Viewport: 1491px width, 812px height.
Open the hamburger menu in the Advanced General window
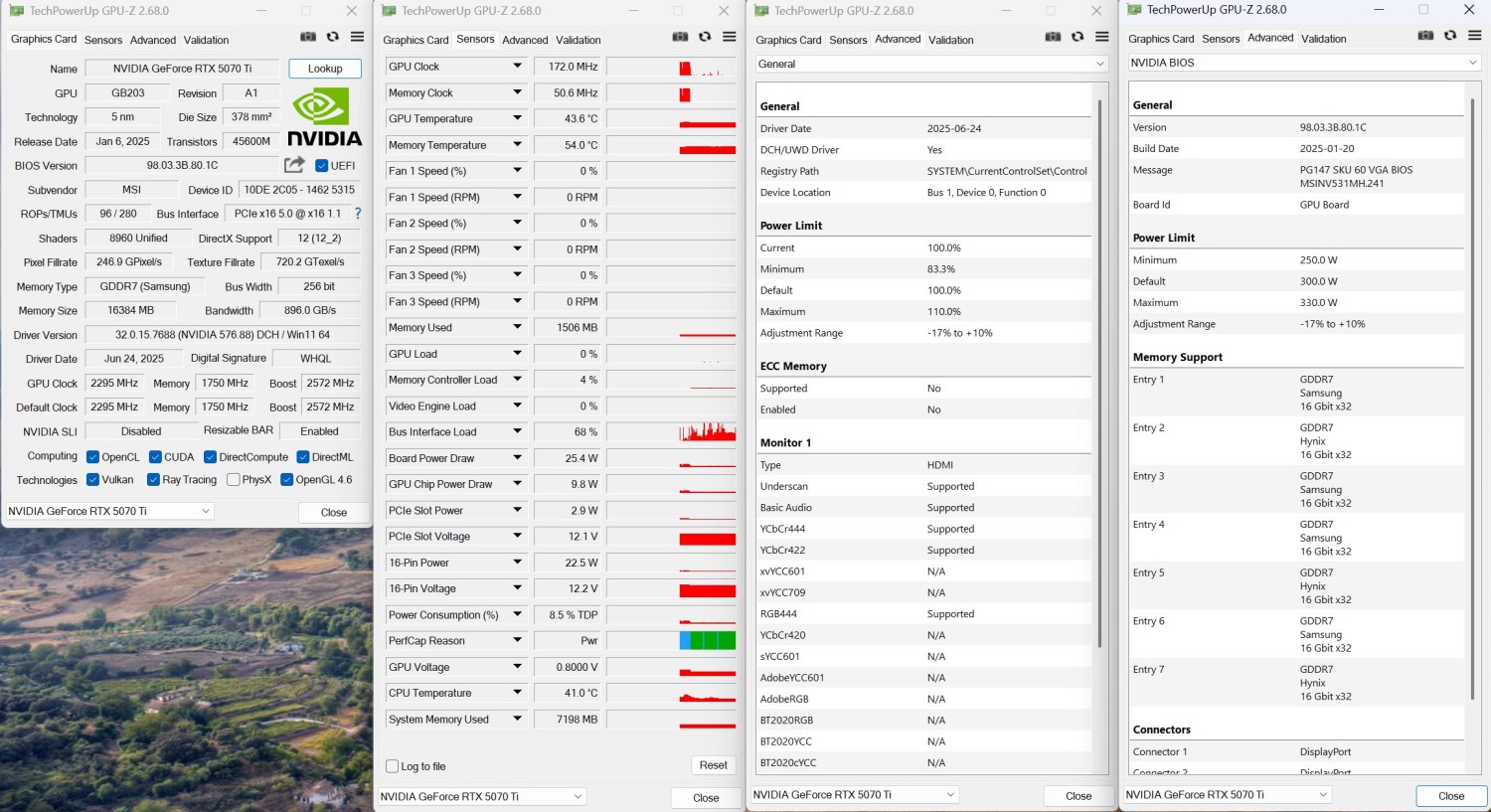pos(1102,37)
